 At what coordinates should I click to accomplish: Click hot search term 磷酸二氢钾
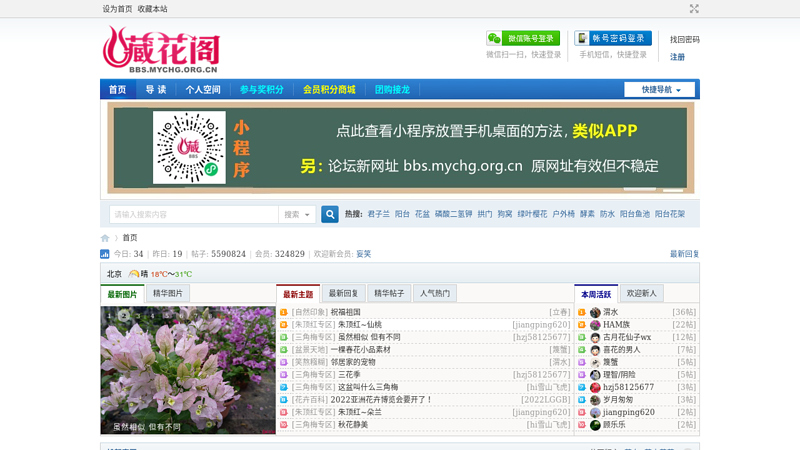click(x=454, y=214)
